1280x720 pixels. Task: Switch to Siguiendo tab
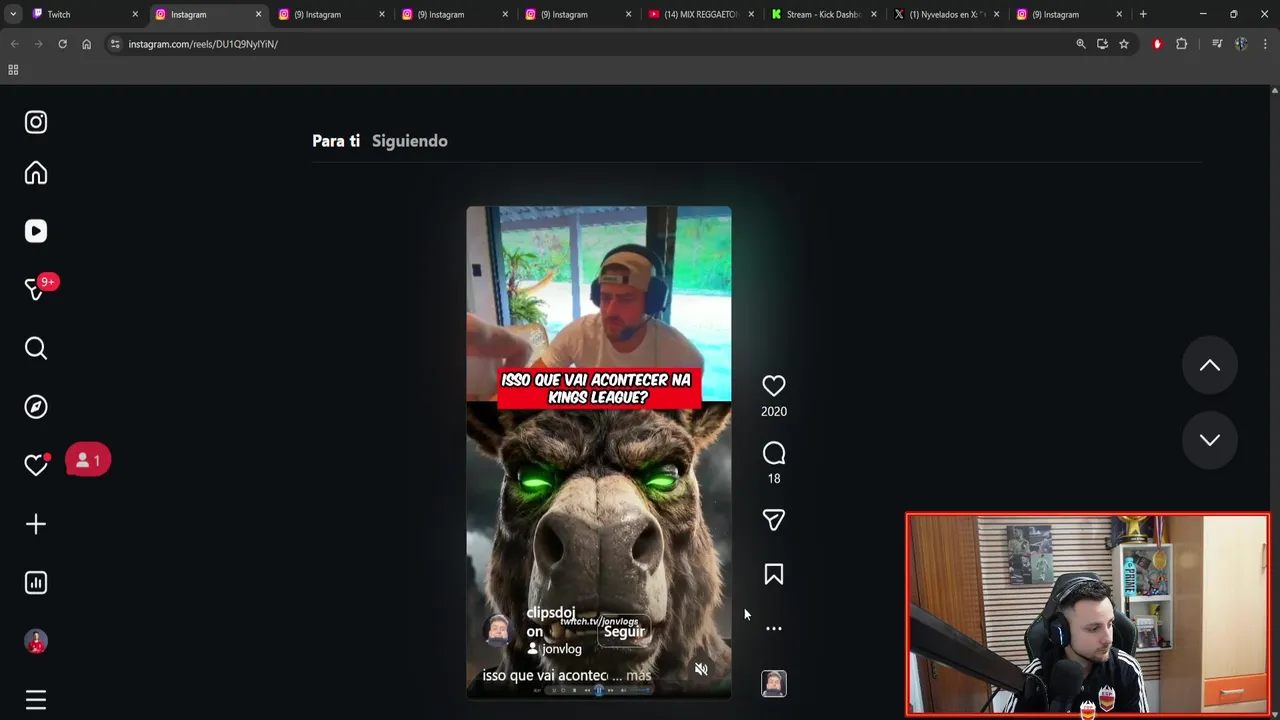coord(410,141)
